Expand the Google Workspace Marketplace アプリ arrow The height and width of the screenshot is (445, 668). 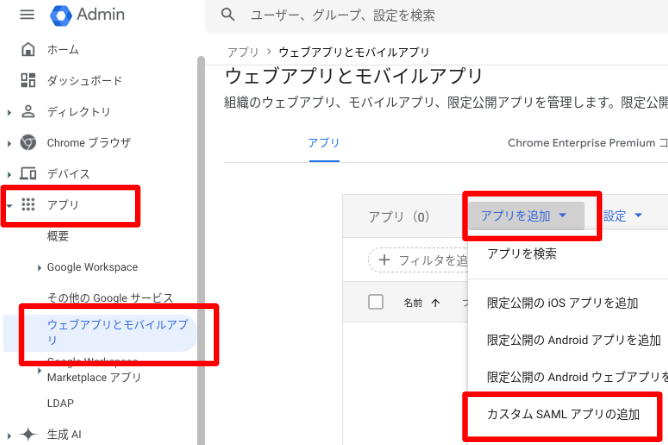tap(39, 370)
